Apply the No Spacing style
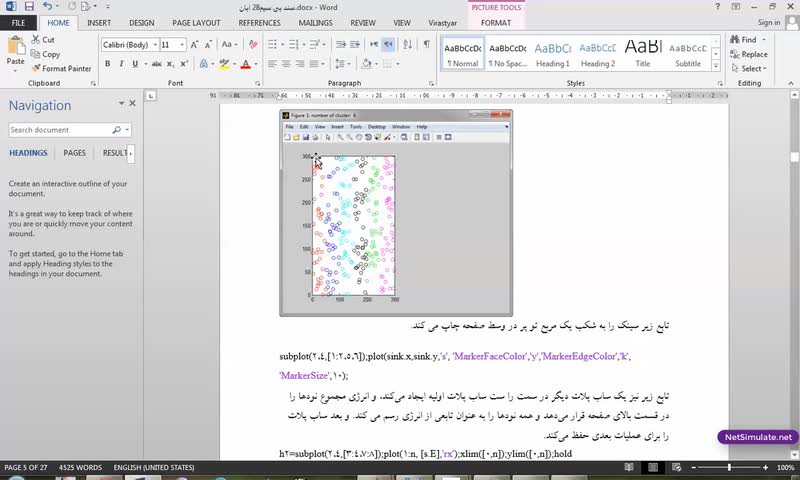 click(x=508, y=54)
